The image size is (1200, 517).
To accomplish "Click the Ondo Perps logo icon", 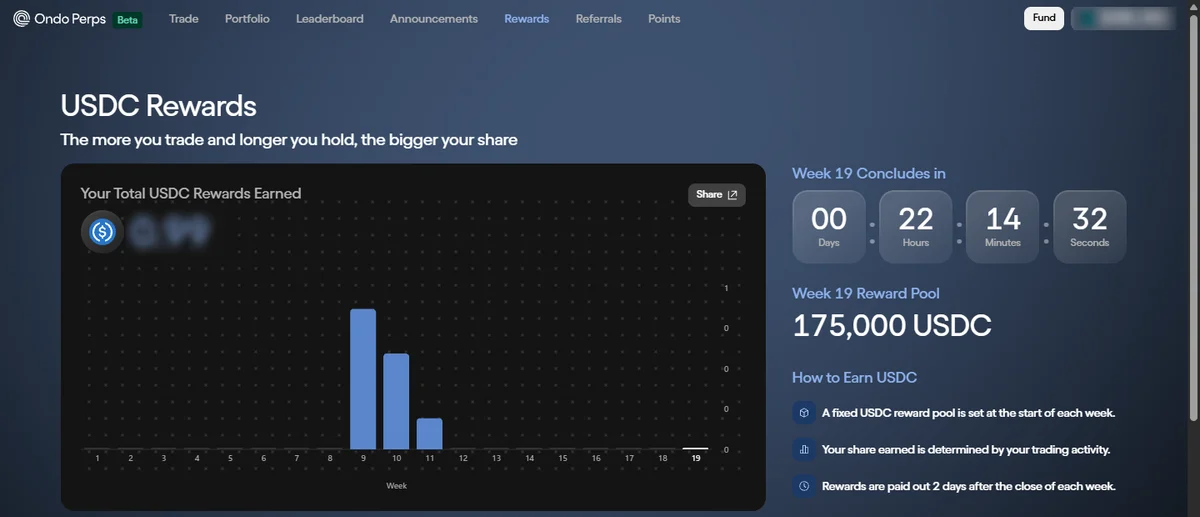I will [21, 19].
